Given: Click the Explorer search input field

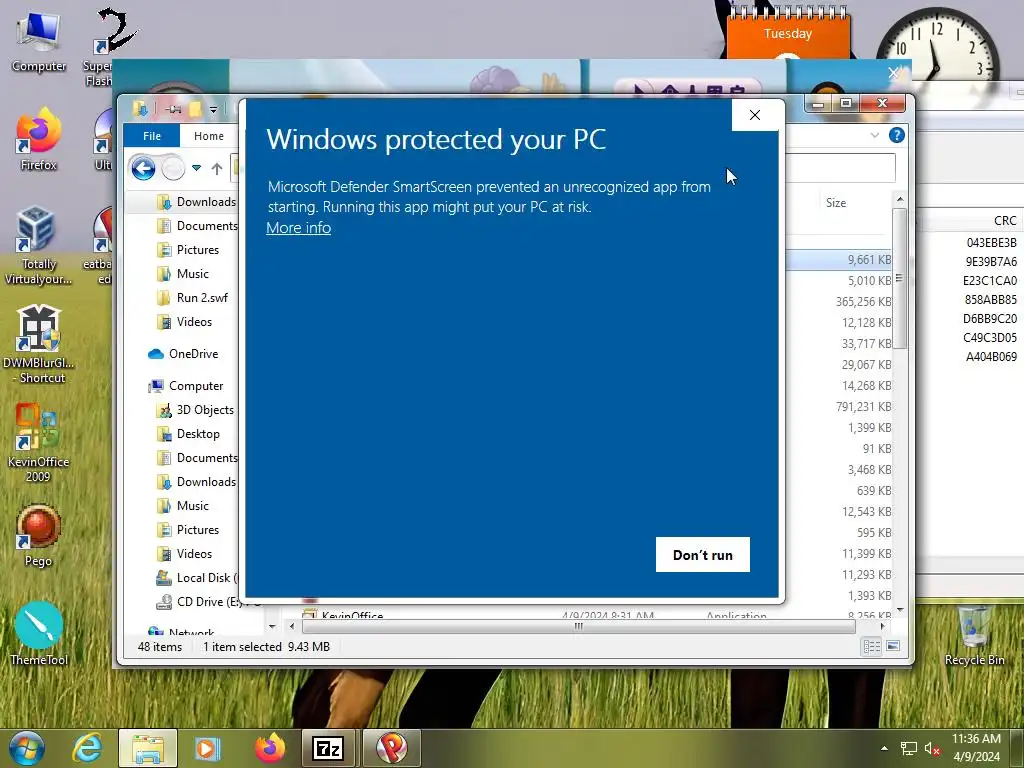Looking at the screenshot, I should pos(840,168).
